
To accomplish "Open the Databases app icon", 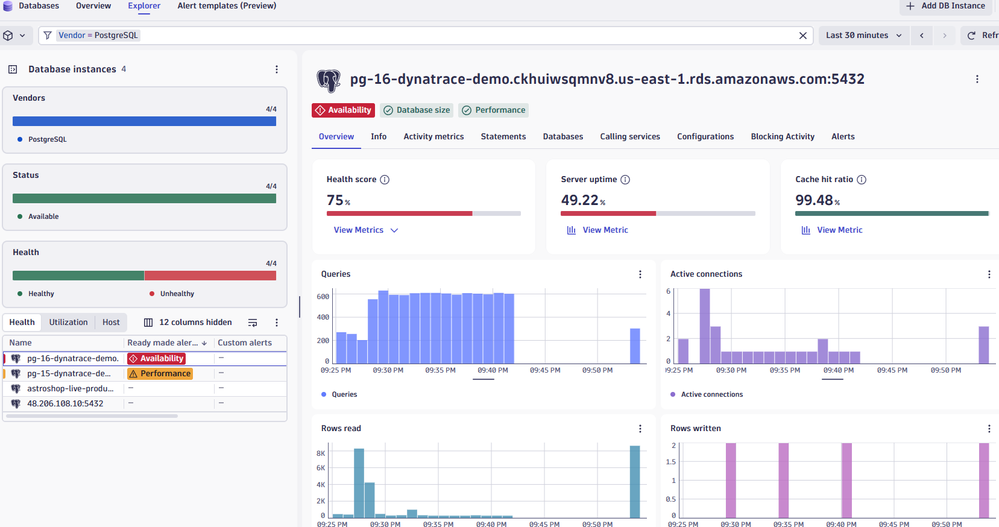I will tap(8, 6).
